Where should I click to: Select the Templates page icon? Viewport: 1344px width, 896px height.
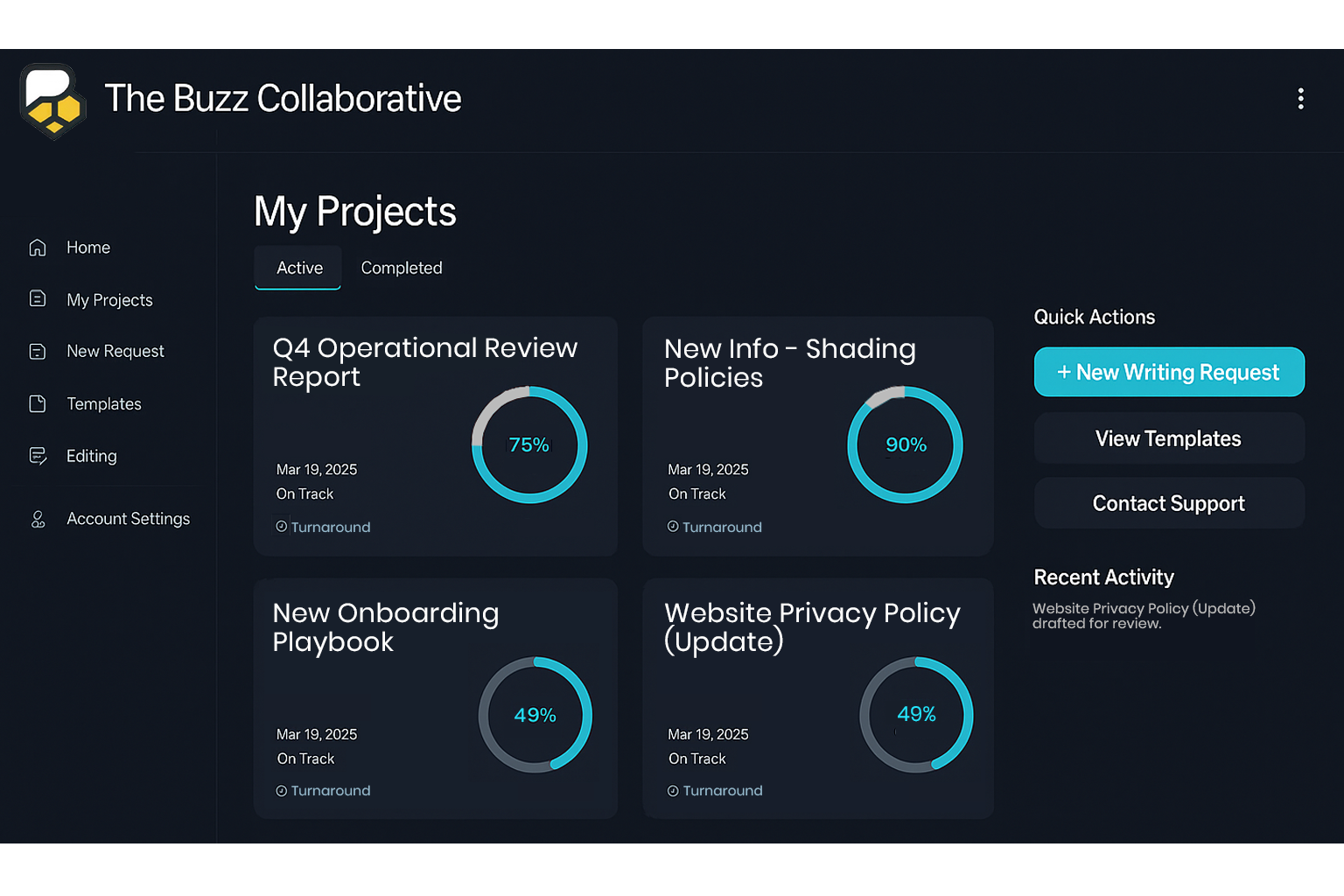tap(38, 403)
